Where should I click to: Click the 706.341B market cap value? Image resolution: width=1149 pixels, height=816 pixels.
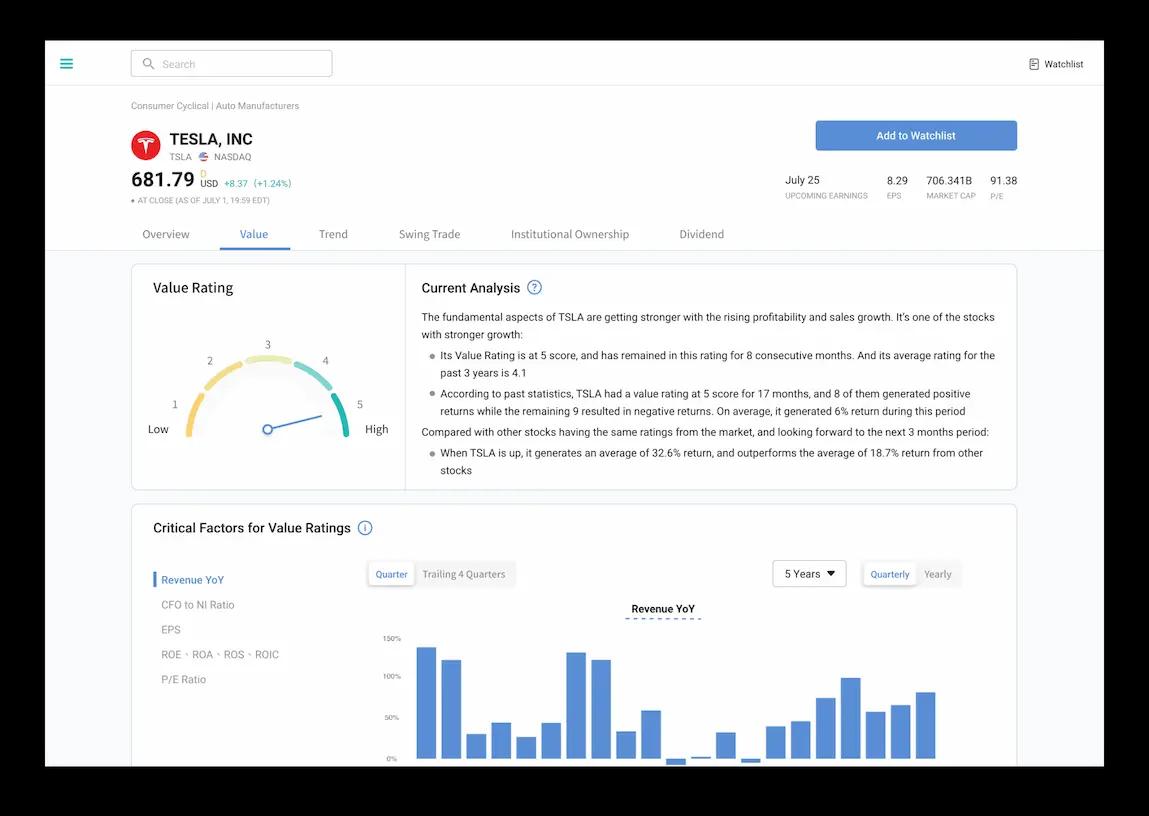[949, 180]
